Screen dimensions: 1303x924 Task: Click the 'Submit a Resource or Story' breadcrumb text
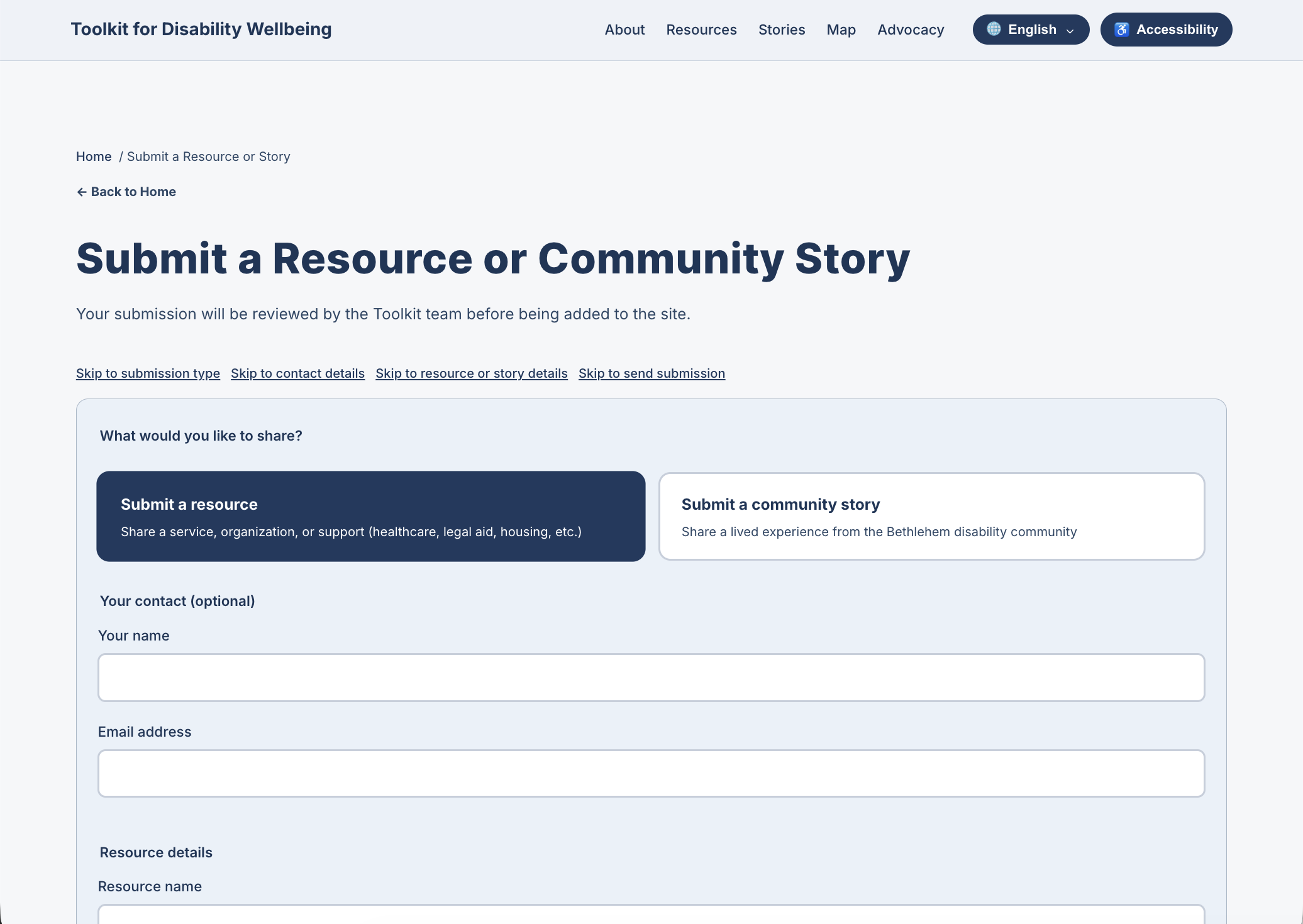click(x=209, y=157)
